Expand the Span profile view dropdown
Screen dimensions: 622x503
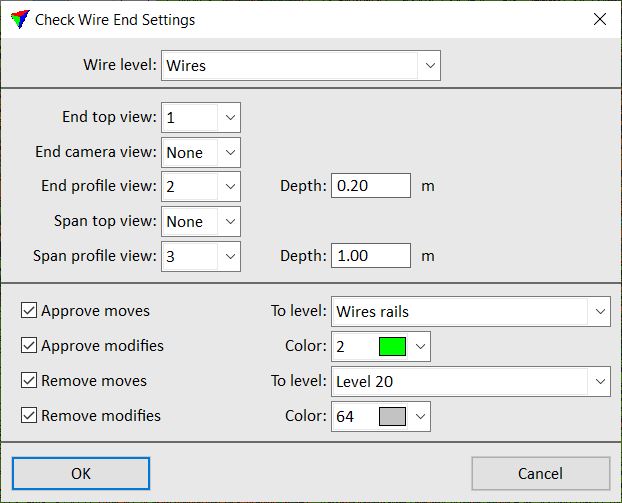click(x=201, y=256)
